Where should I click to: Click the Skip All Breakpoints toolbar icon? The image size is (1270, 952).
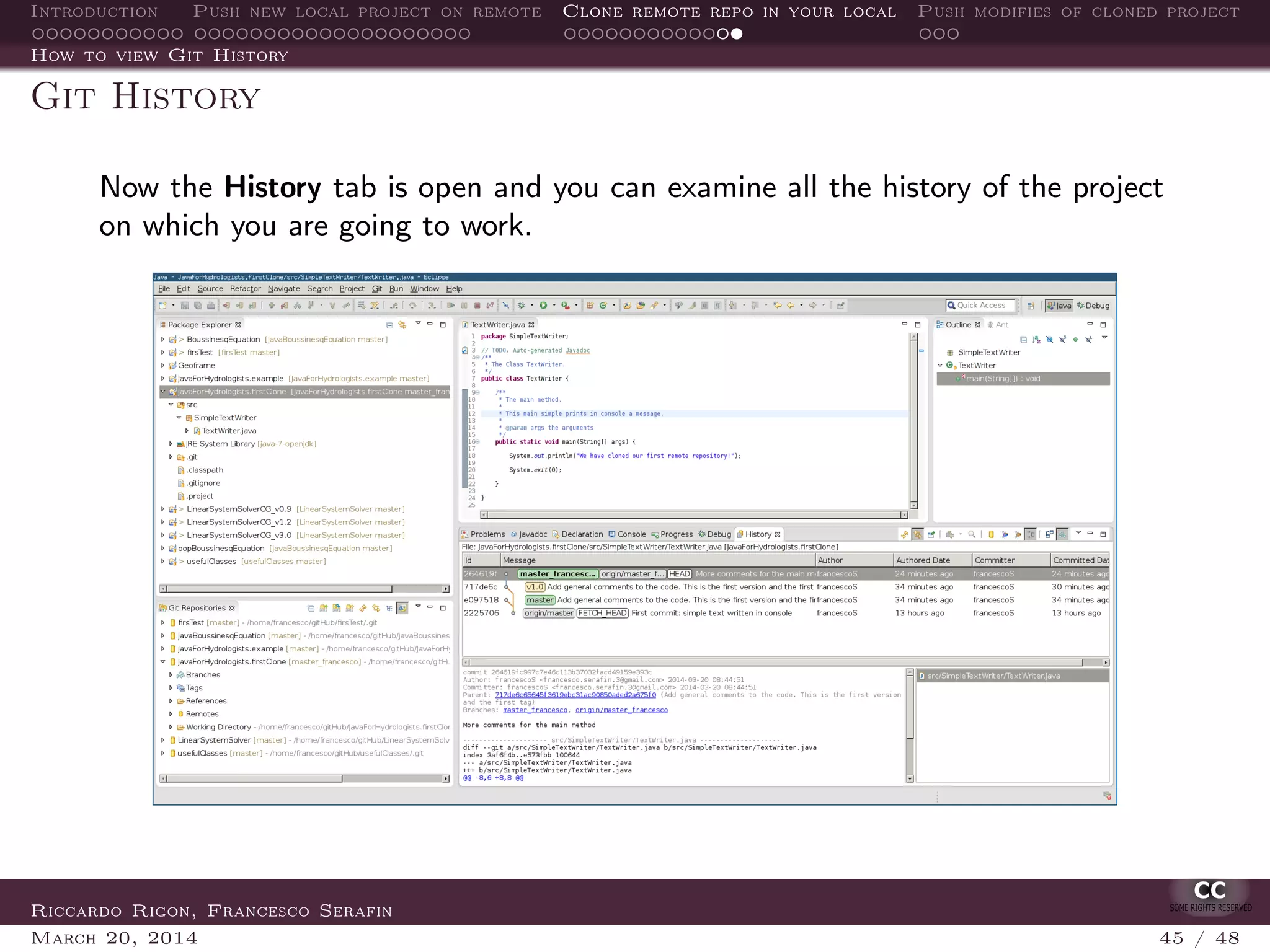[x=506, y=306]
